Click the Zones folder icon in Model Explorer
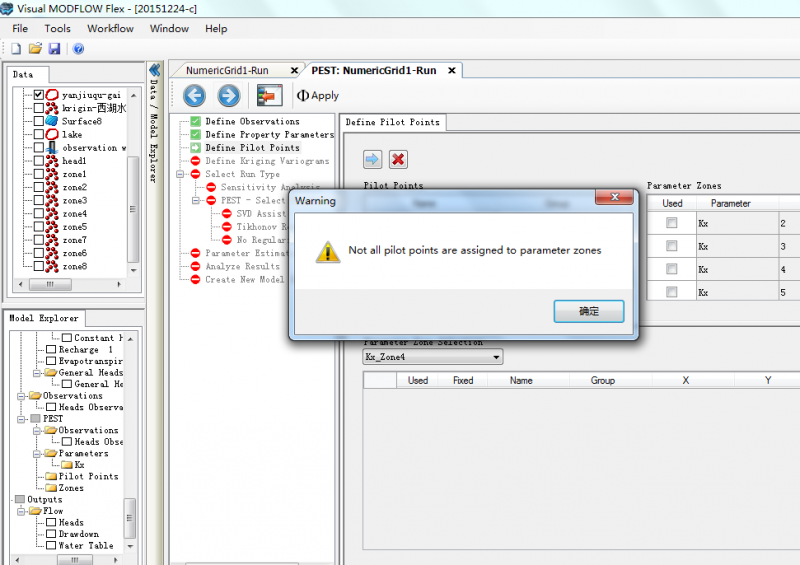 [x=51, y=488]
